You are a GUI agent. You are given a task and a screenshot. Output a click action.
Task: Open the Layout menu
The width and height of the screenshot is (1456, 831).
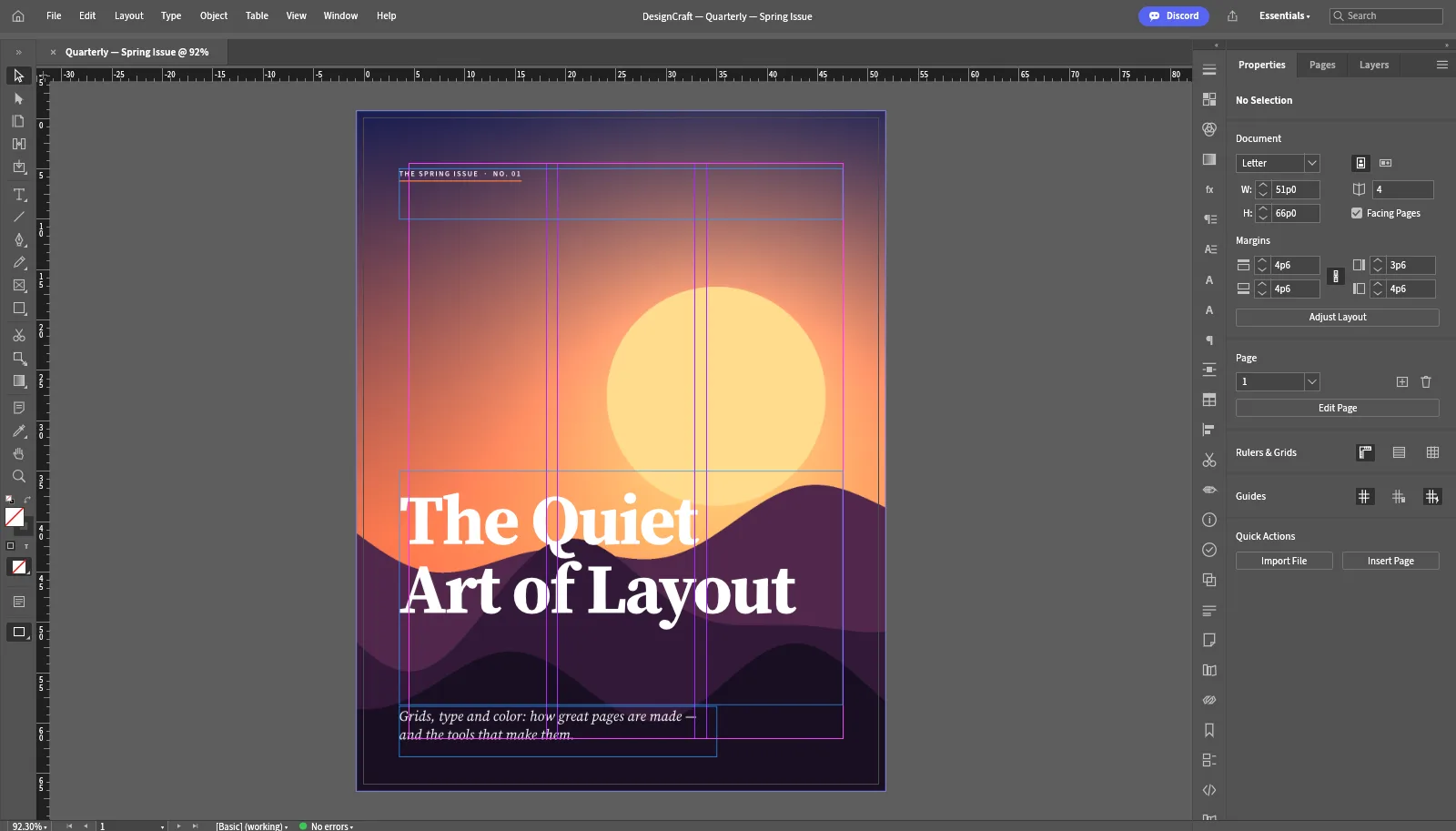pyautogui.click(x=129, y=15)
